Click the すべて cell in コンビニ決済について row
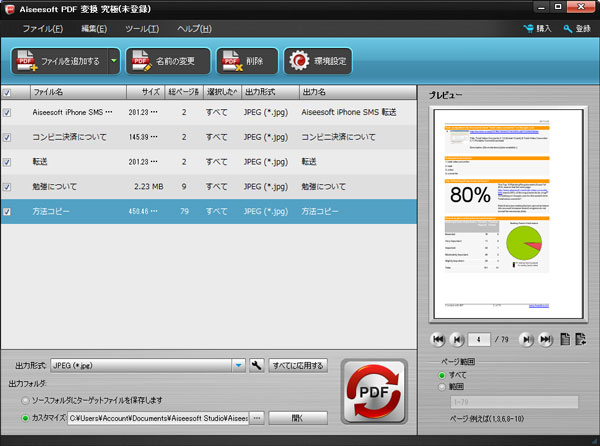Image resolution: width=600 pixels, height=446 pixels. (x=217, y=137)
